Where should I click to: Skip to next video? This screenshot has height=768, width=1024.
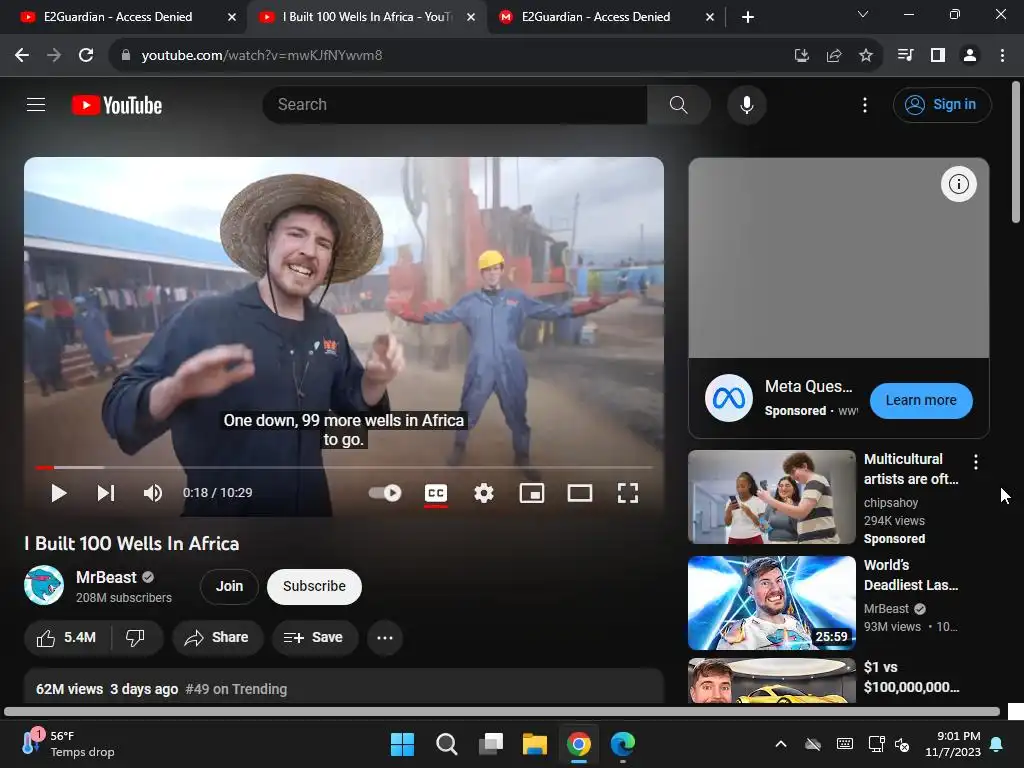point(106,493)
